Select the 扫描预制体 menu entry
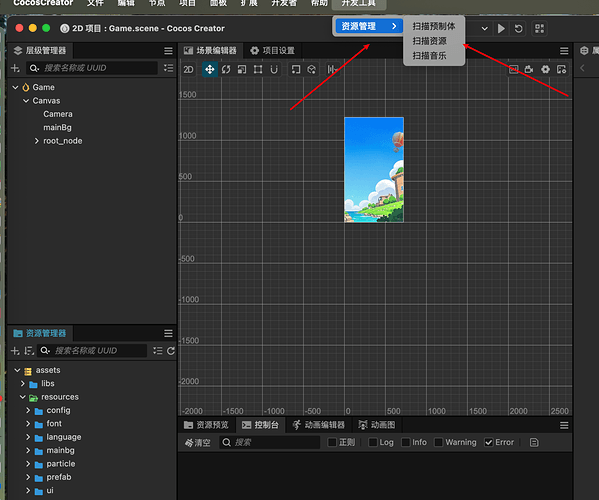Screen dimensions: 599x500 click(x=434, y=26)
